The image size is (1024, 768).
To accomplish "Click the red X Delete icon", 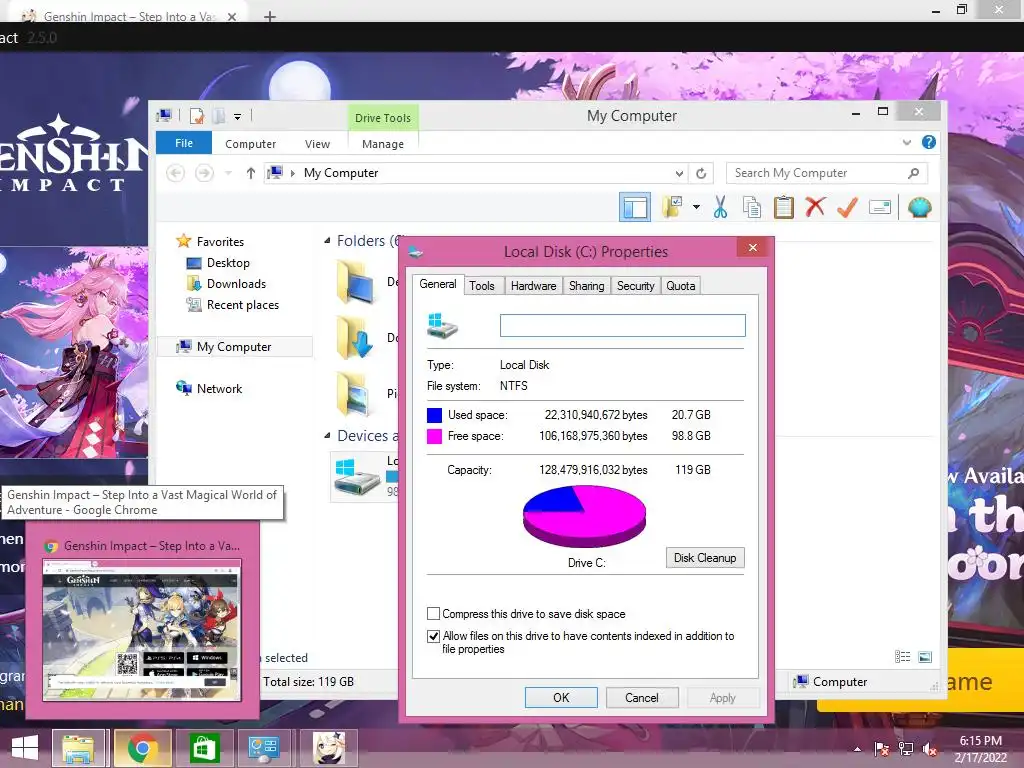I will coord(815,207).
